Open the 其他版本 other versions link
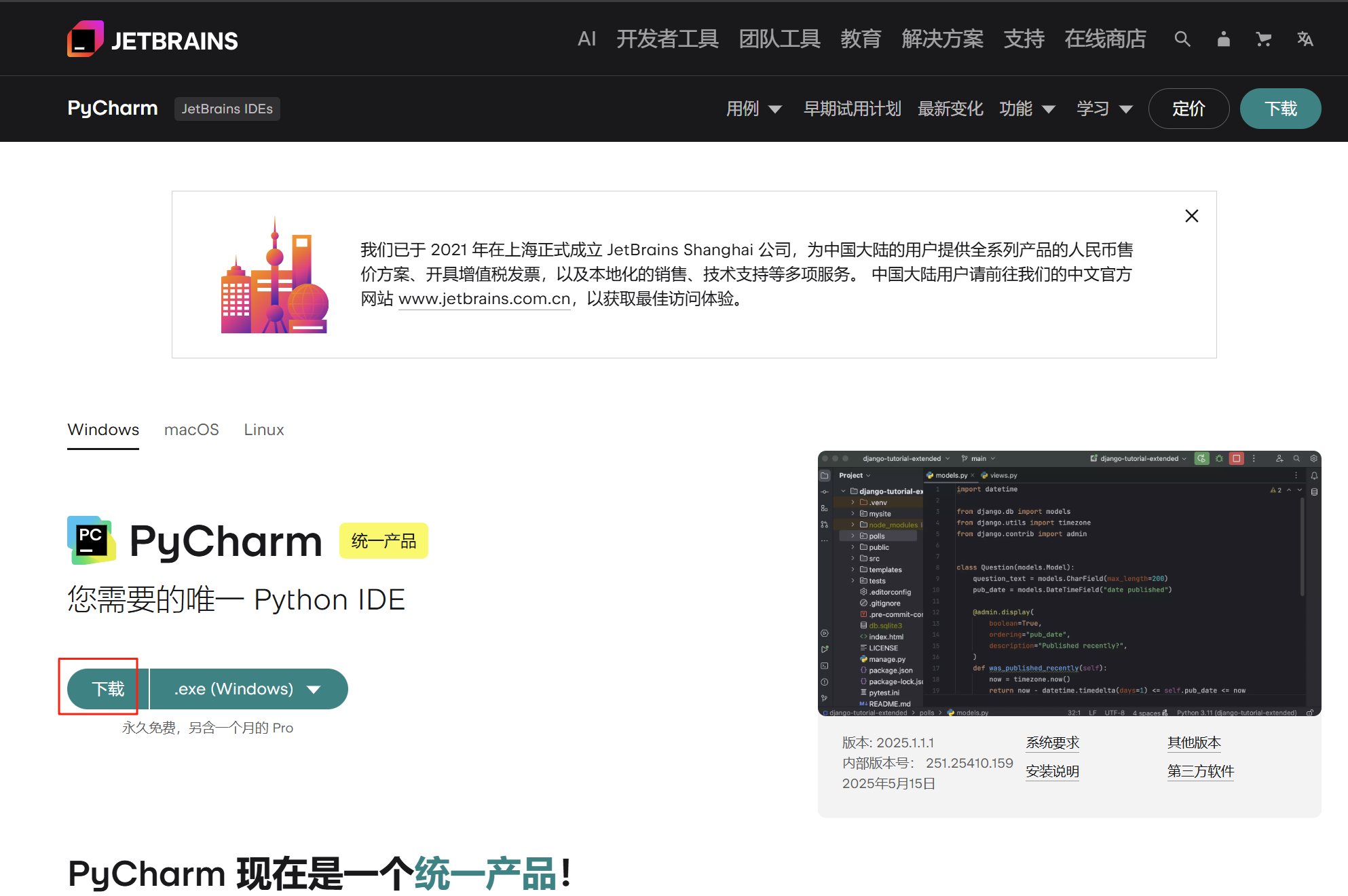The height and width of the screenshot is (896, 1348). pyautogui.click(x=1193, y=743)
